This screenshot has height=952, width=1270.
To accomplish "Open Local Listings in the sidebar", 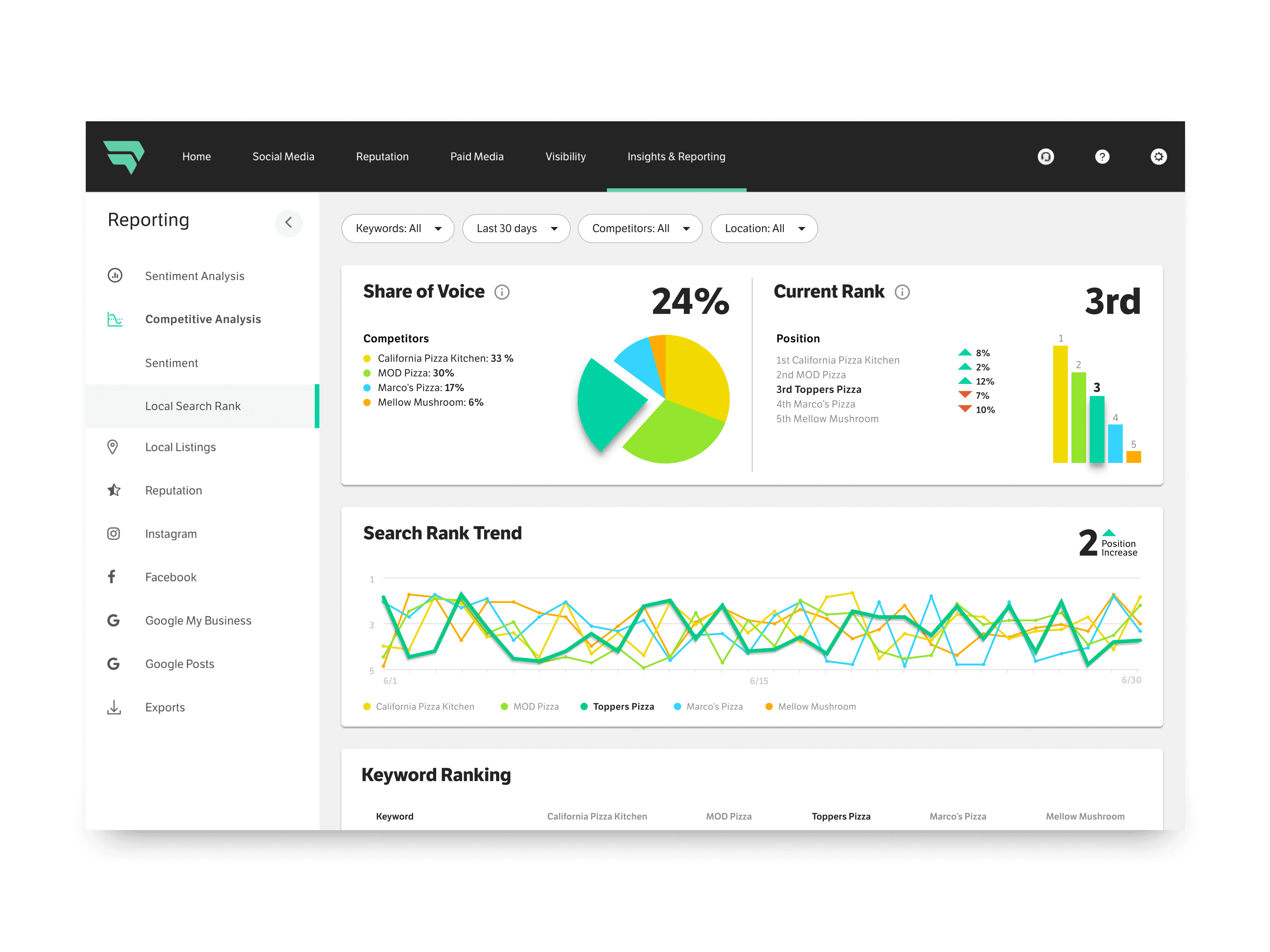I will [180, 447].
